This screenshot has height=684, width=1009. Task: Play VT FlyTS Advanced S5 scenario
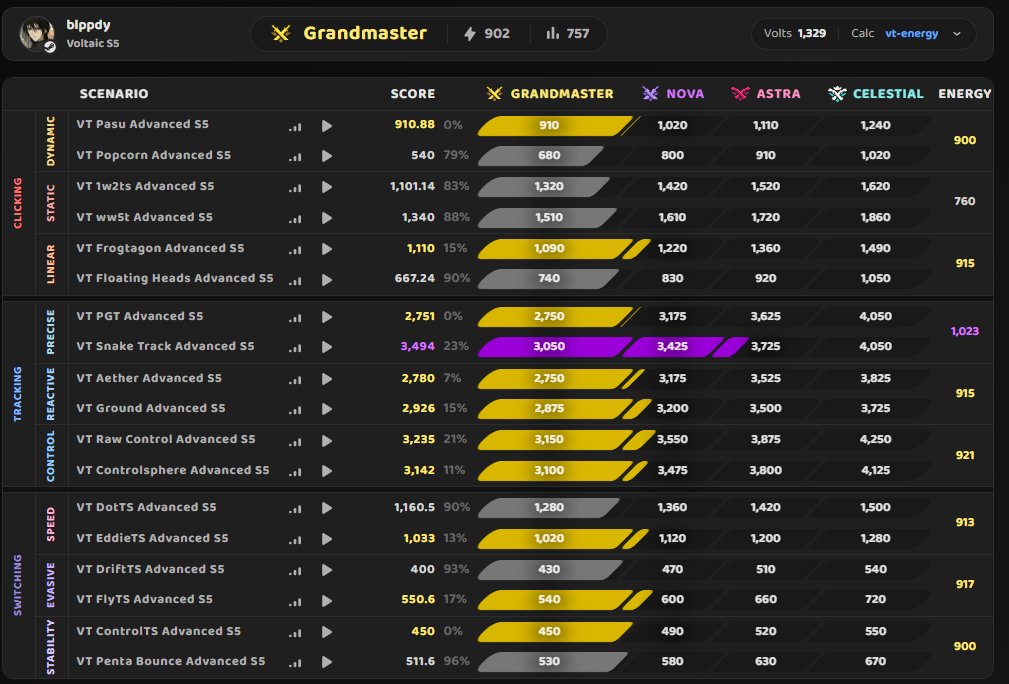(327, 600)
